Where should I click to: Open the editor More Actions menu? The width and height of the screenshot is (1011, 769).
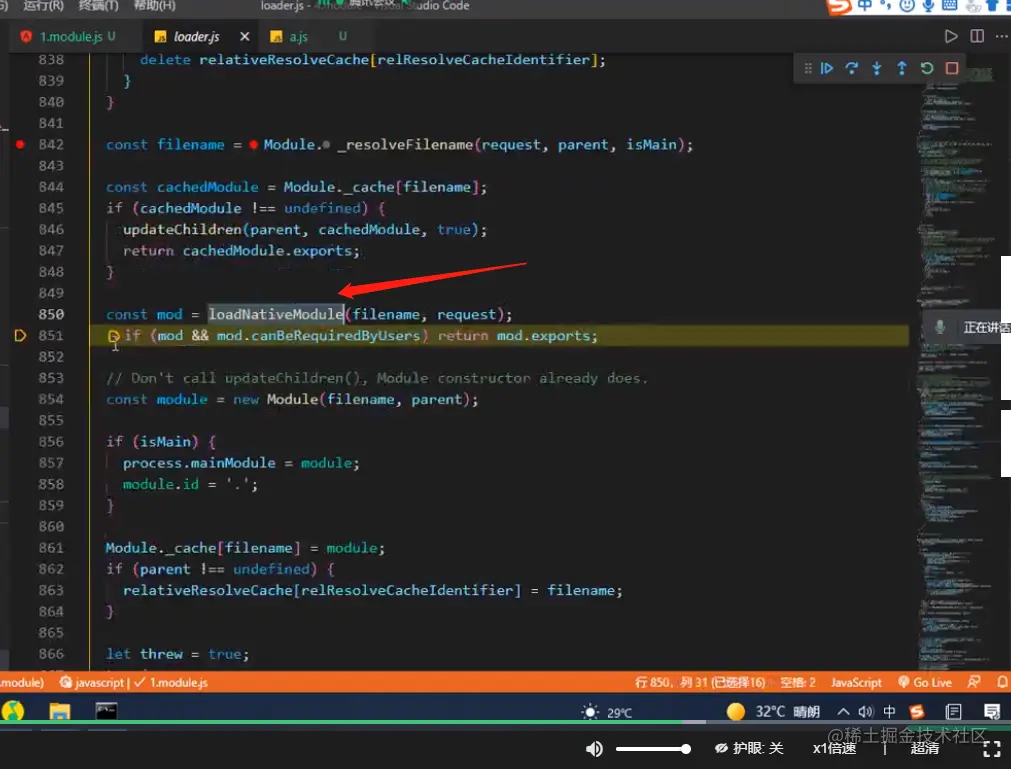[1001, 36]
